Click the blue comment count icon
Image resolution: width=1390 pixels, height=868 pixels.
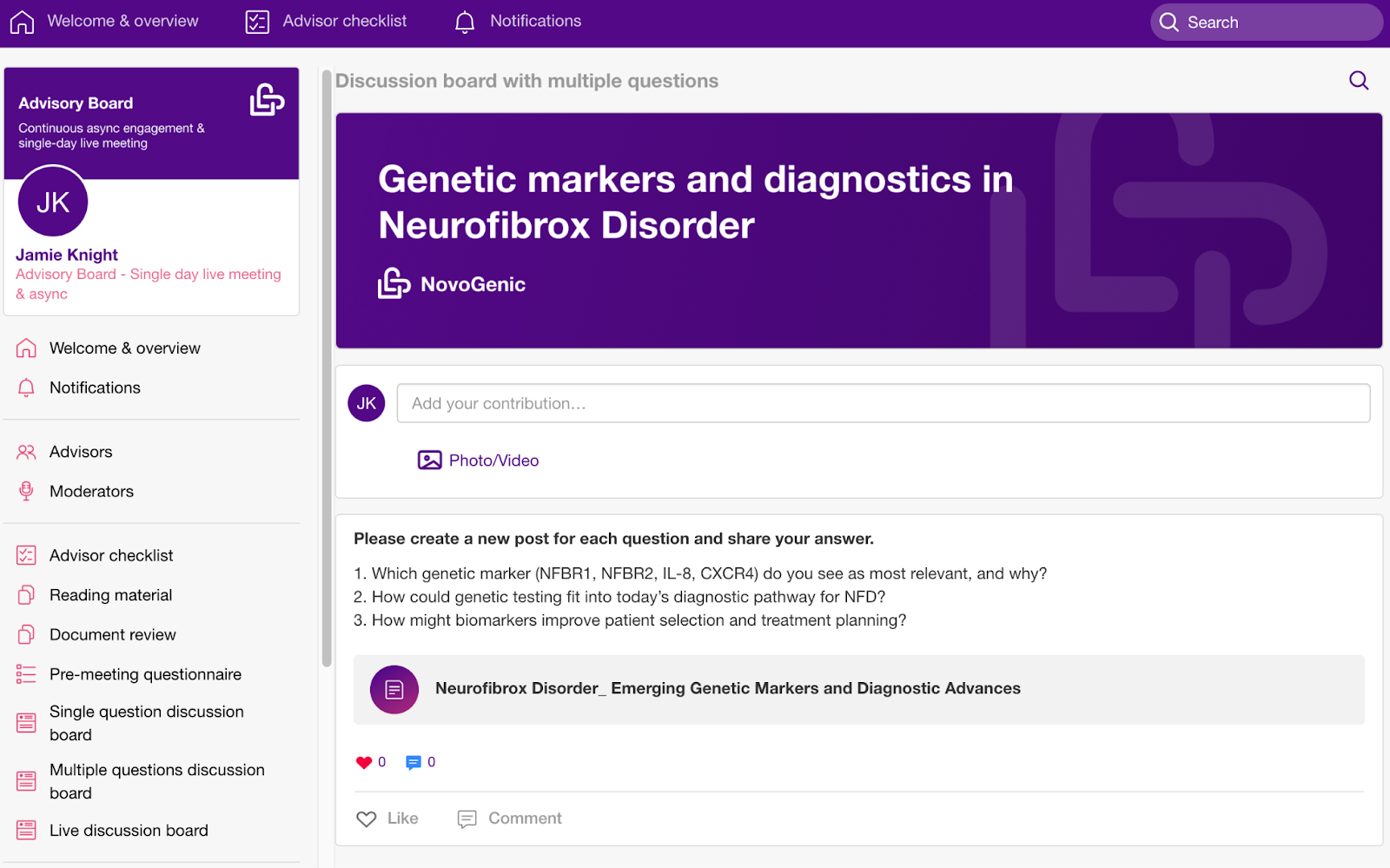coord(414,763)
